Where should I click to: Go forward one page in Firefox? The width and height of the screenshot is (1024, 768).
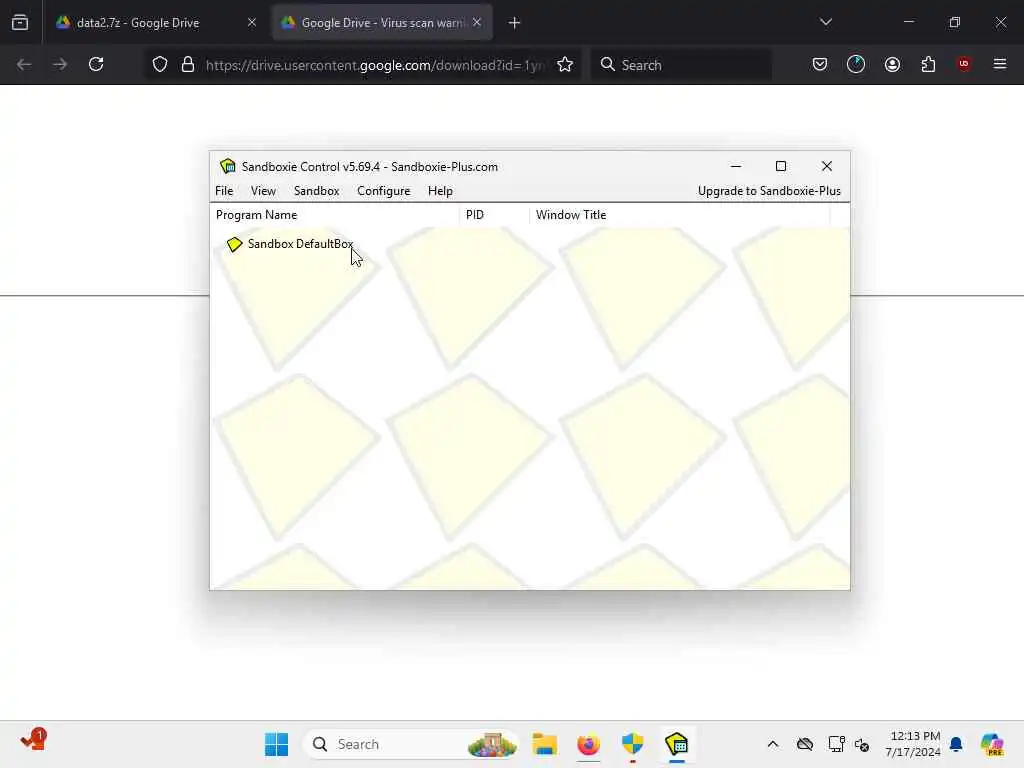click(60, 64)
